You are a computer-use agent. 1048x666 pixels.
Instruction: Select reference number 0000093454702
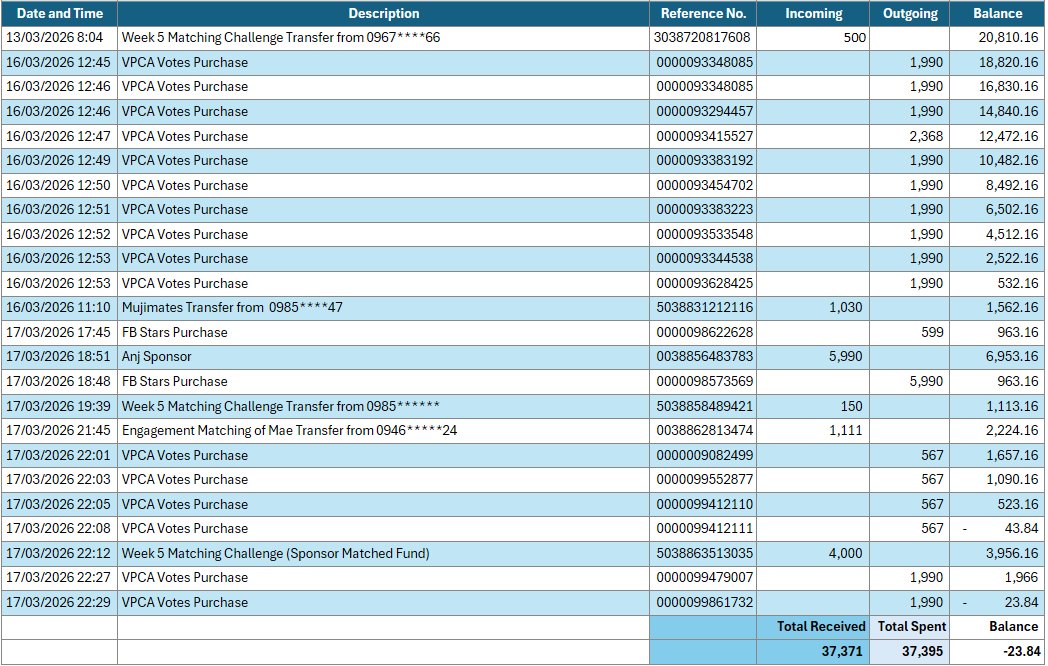tap(704, 185)
